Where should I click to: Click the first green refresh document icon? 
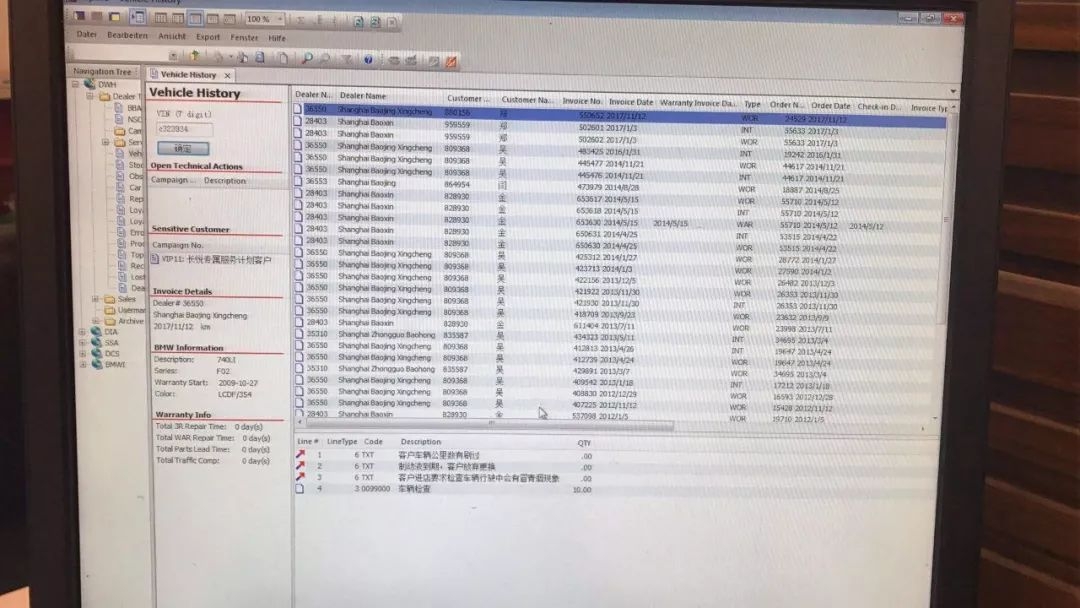coord(358,22)
